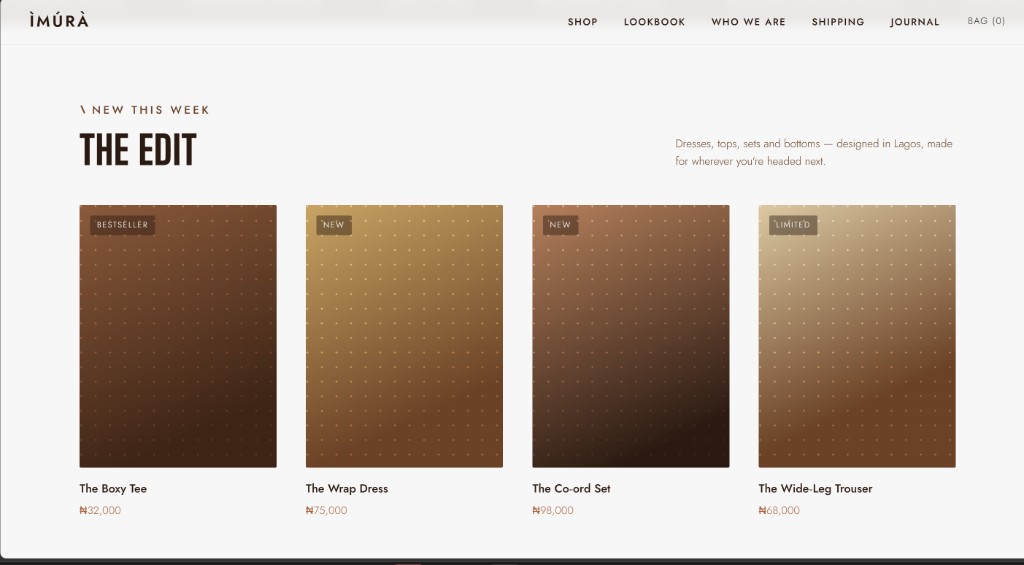Click the 'designed in Lagos' description text
Screen dimensions: 1024x565
814,152
